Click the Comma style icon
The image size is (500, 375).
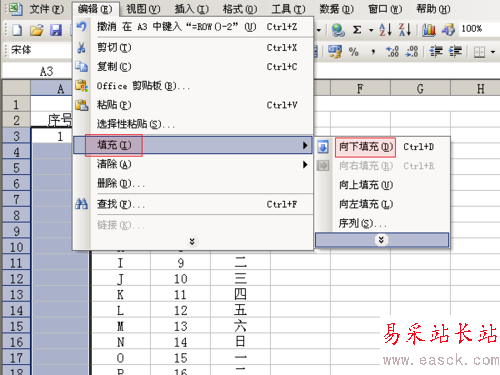coord(373,52)
